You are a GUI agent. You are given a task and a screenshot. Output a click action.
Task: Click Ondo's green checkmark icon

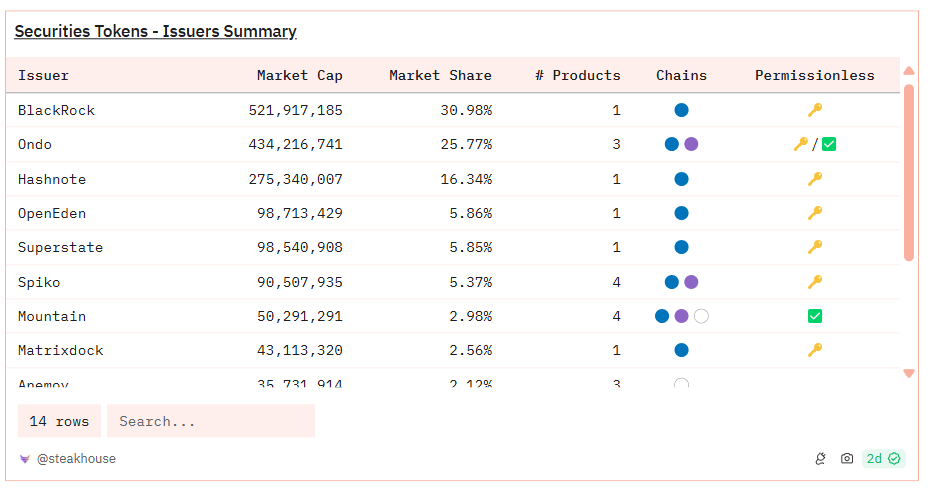[x=829, y=144]
